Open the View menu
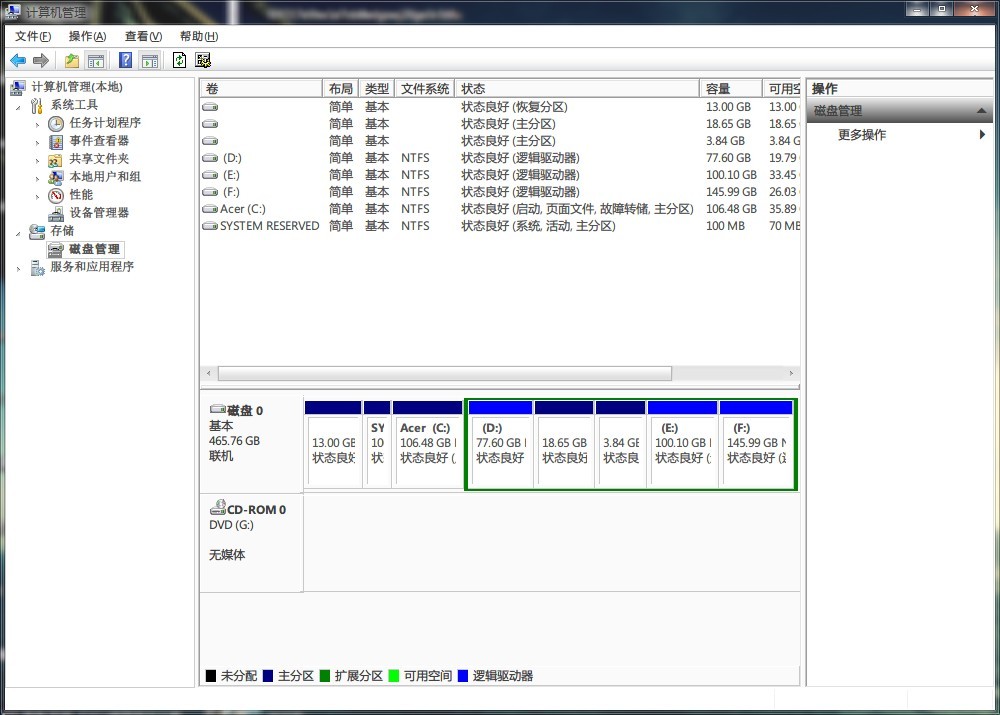Viewport: 1000px width, 715px height. [x=143, y=36]
